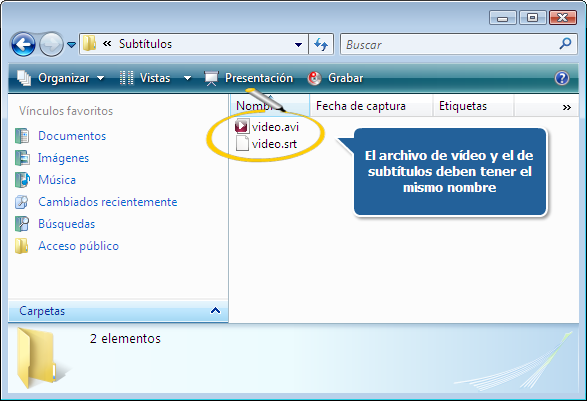
Task: Click Grabar to burn to disc
Action: [x=335, y=78]
